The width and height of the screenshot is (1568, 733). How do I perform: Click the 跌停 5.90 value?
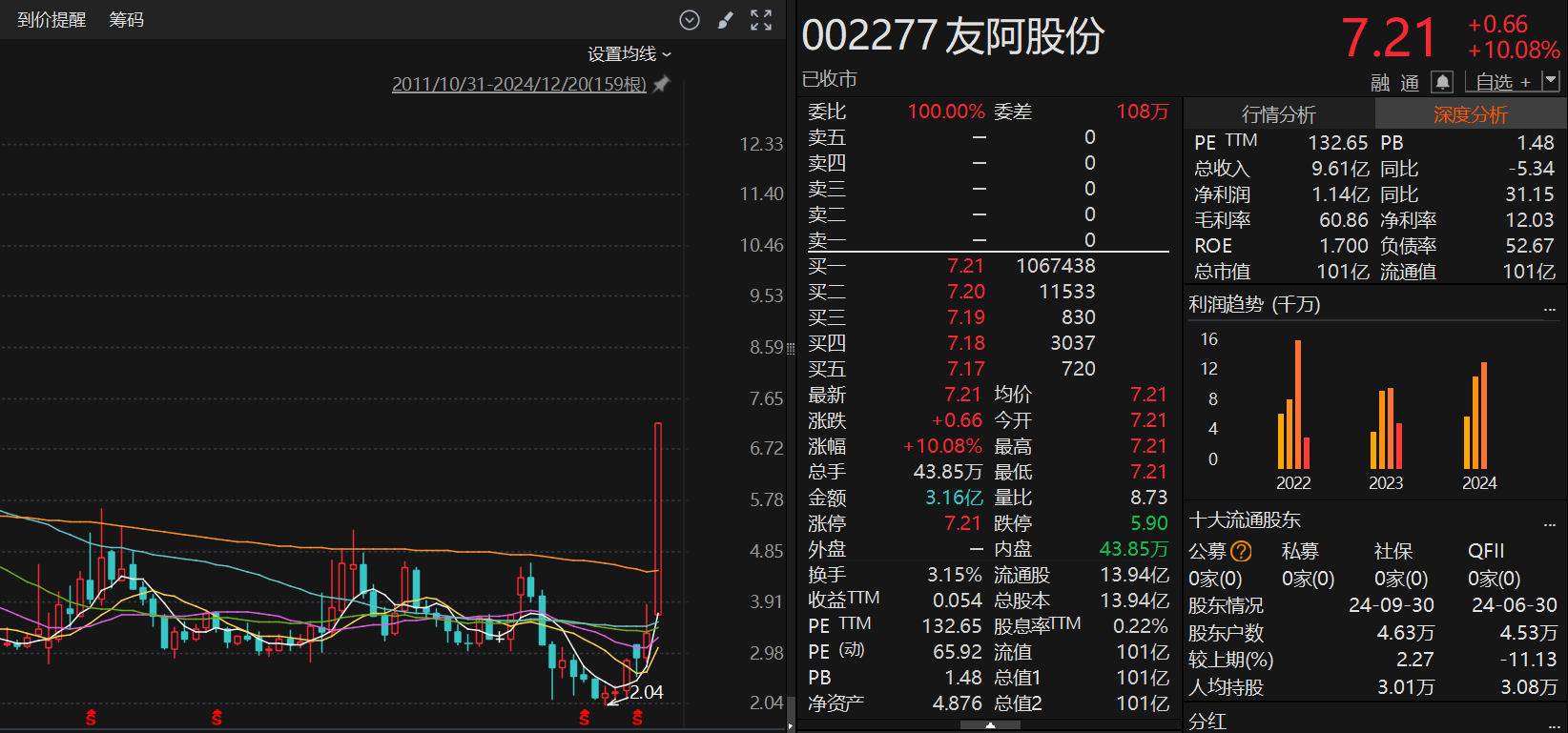tap(1149, 523)
